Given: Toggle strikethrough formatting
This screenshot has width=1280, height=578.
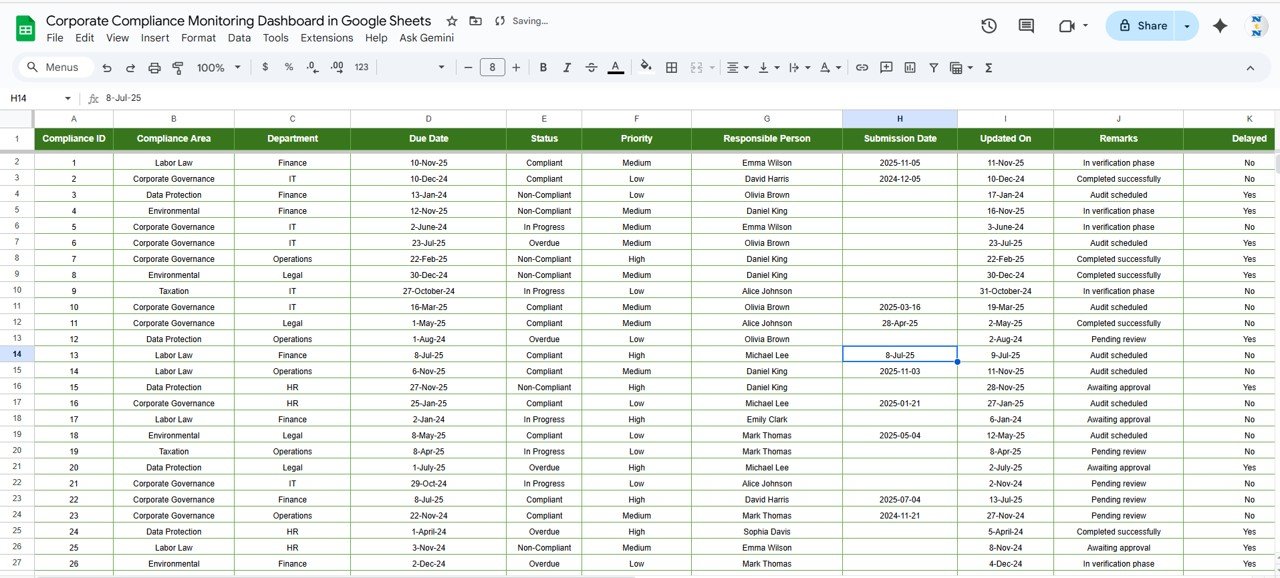Looking at the screenshot, I should click(591, 68).
